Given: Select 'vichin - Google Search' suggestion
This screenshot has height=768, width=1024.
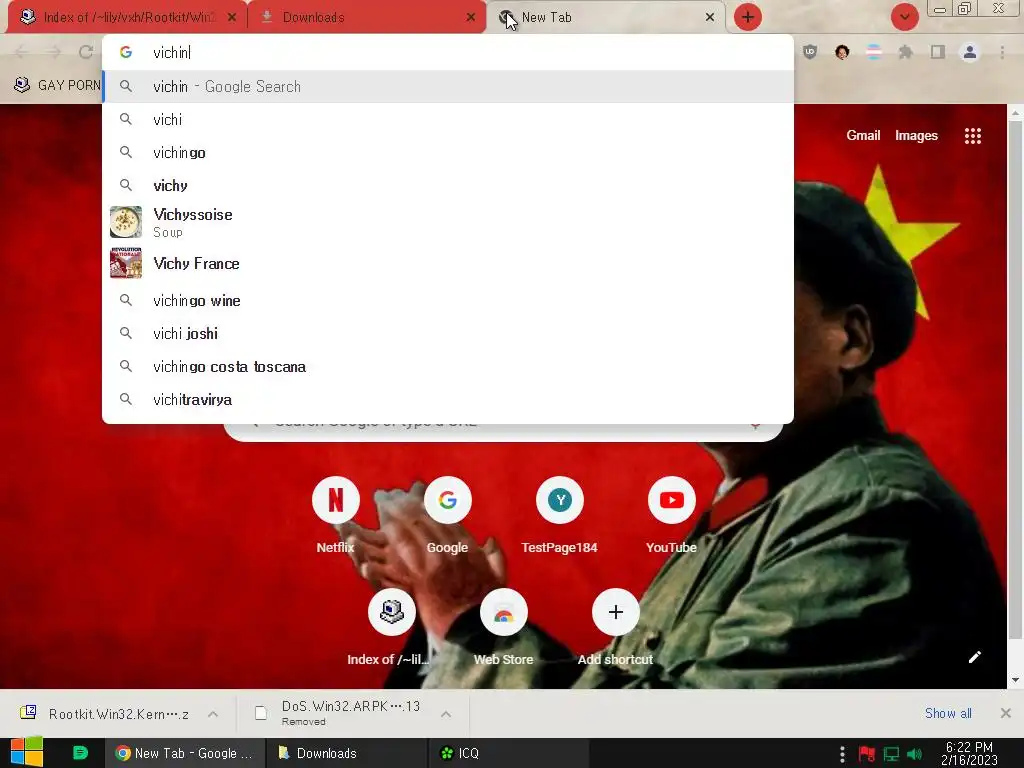Looking at the screenshot, I should [x=448, y=86].
